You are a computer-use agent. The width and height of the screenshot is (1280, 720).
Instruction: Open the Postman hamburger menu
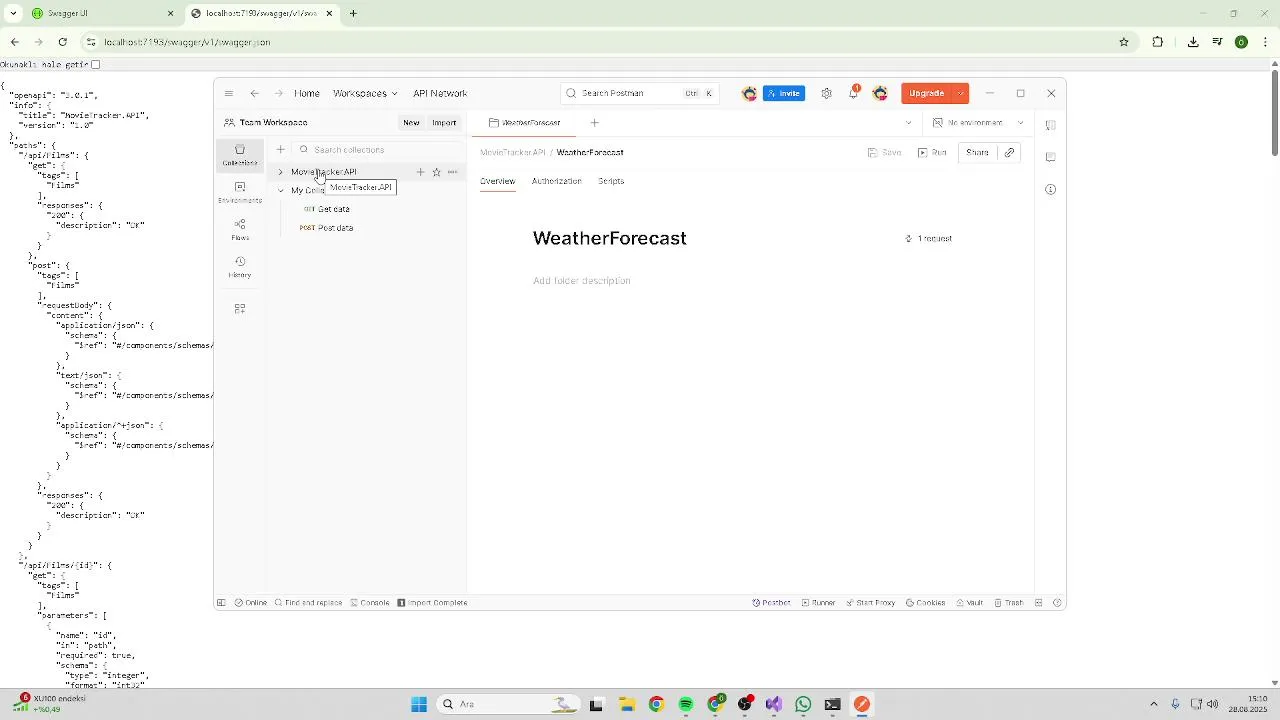tap(229, 93)
